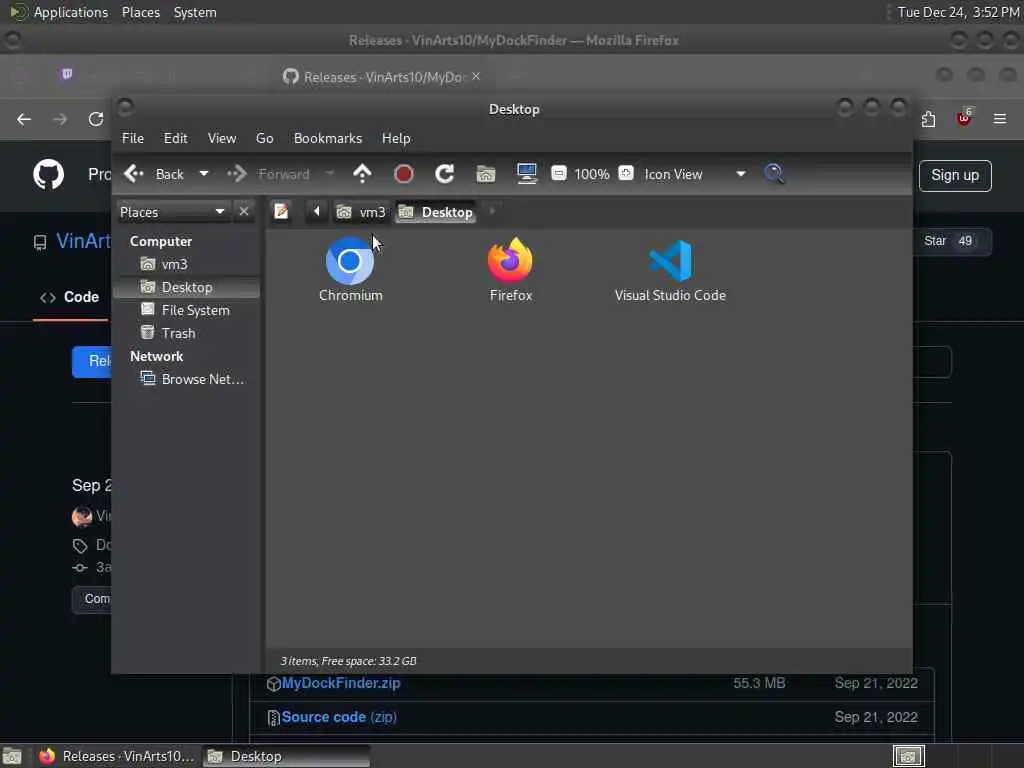Click the release author avatar on GitHub
This screenshot has width=1024, height=768.
pyautogui.click(x=82, y=516)
